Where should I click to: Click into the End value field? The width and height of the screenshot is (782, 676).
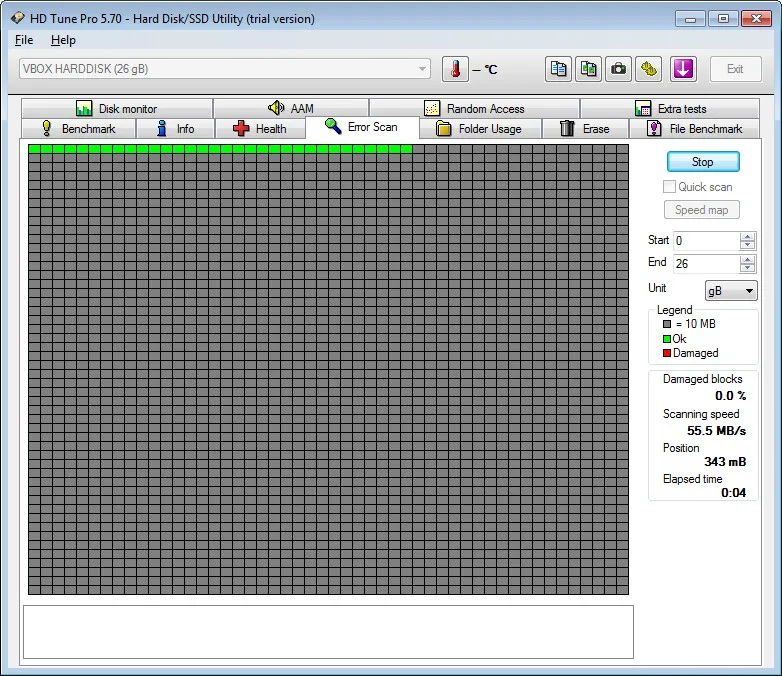point(706,263)
